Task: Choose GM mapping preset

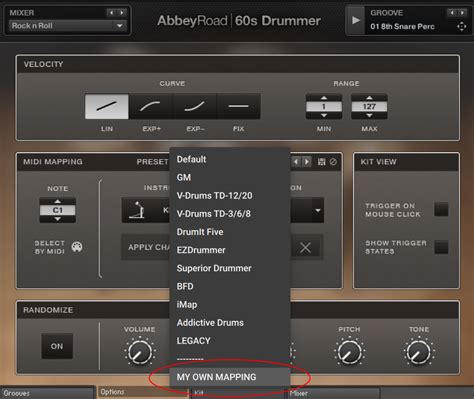Action: coord(230,177)
